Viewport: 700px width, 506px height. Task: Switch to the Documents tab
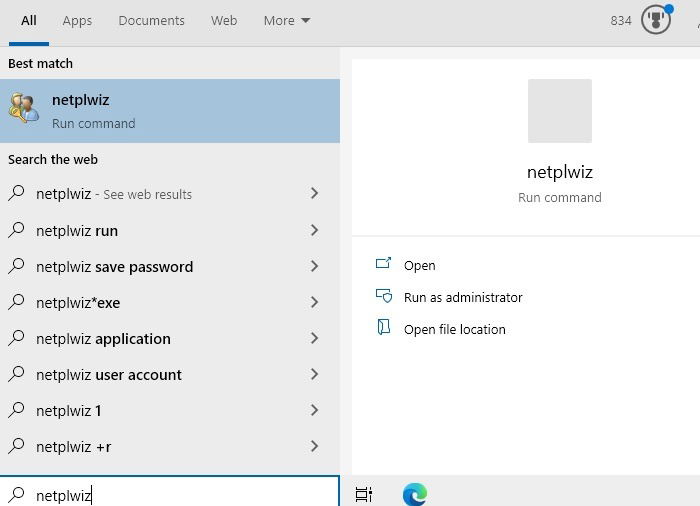151,21
